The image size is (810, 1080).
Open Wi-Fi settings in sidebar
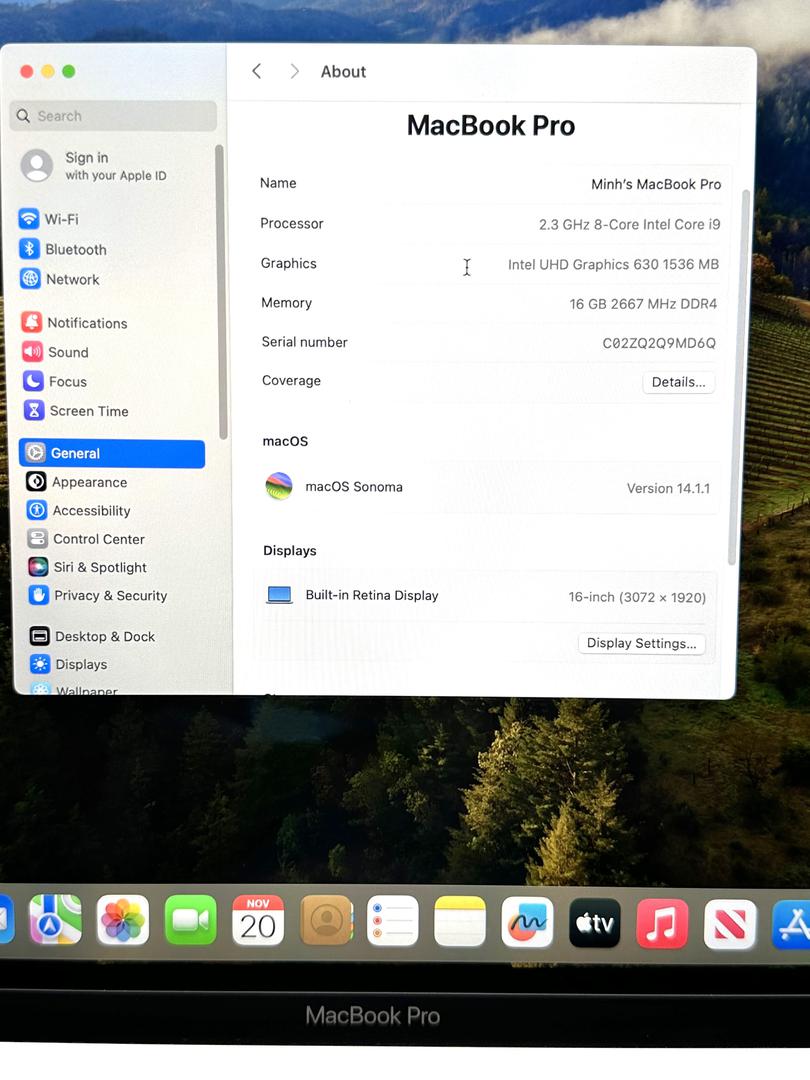pyautogui.click(x=48, y=219)
